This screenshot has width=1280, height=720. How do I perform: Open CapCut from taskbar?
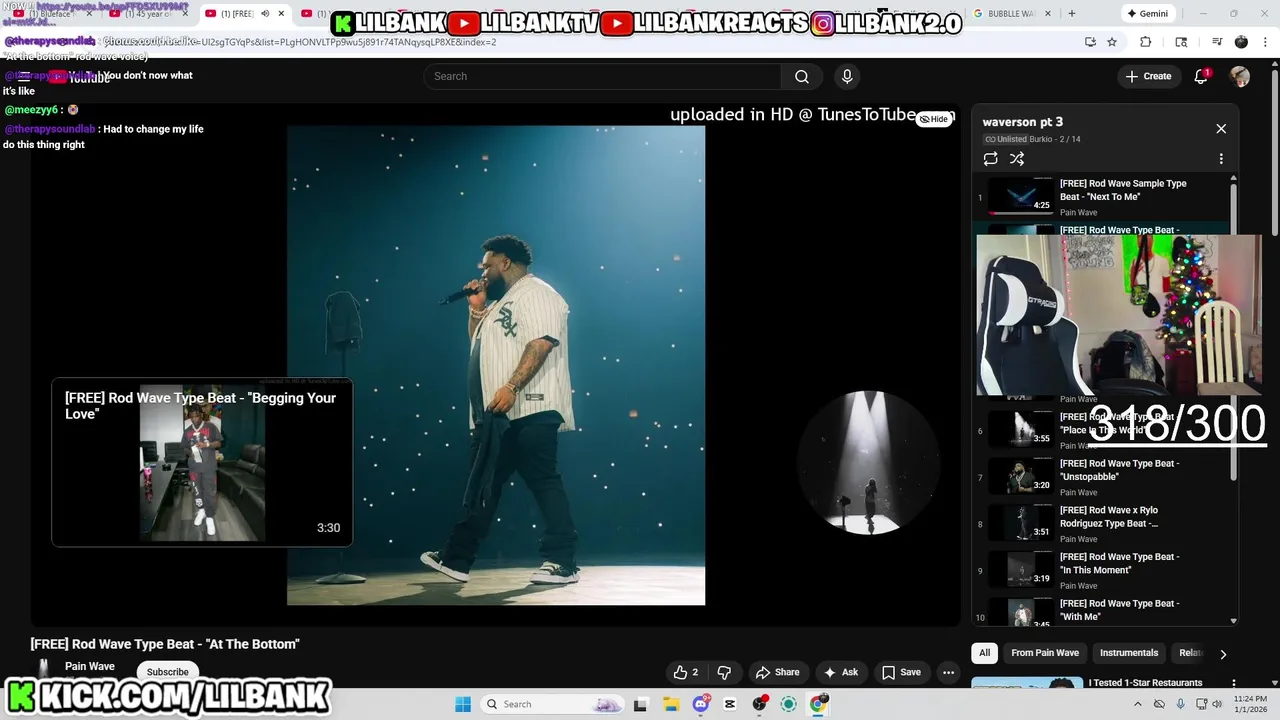[x=730, y=704]
